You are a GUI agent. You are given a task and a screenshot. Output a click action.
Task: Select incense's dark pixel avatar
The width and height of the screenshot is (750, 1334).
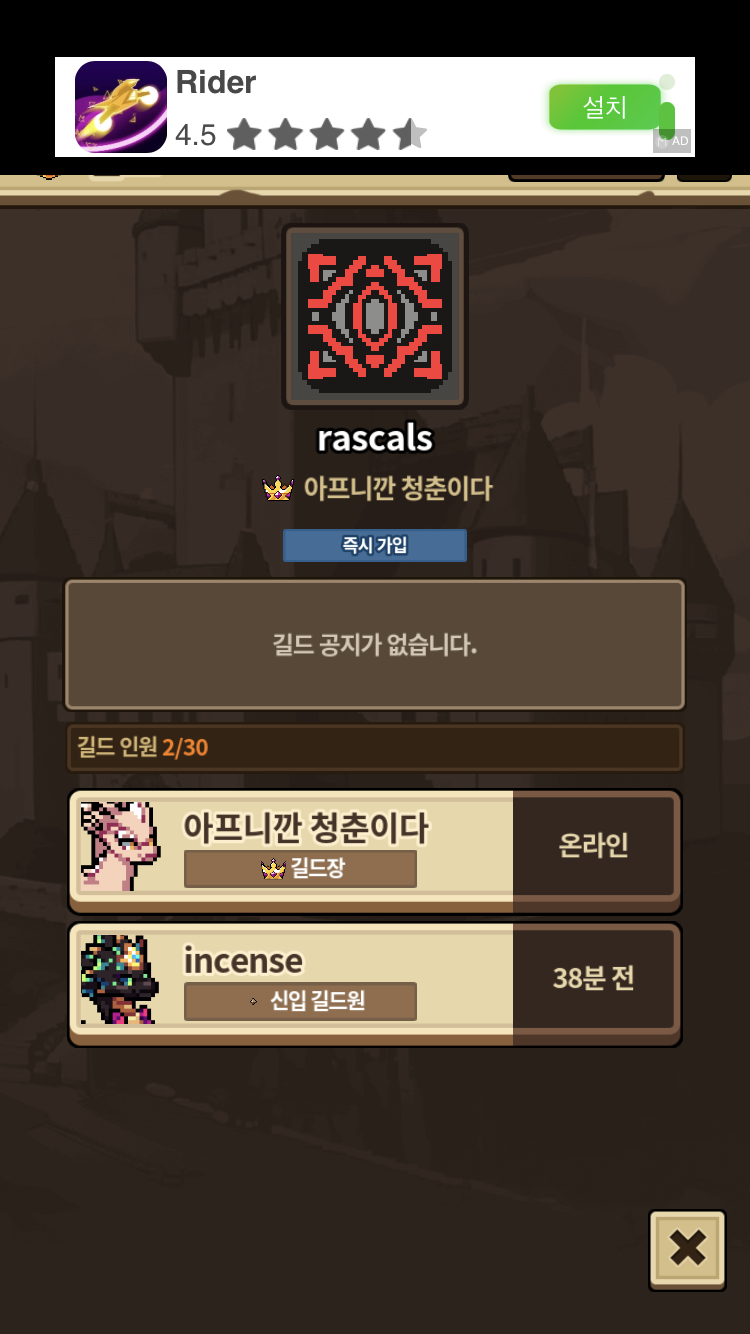(x=120, y=979)
